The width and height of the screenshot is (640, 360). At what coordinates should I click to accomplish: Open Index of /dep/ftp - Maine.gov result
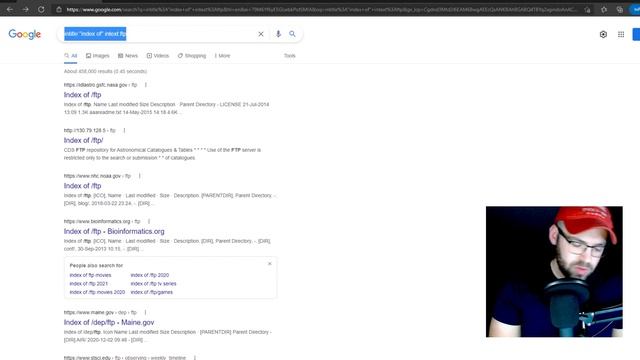coord(109,322)
